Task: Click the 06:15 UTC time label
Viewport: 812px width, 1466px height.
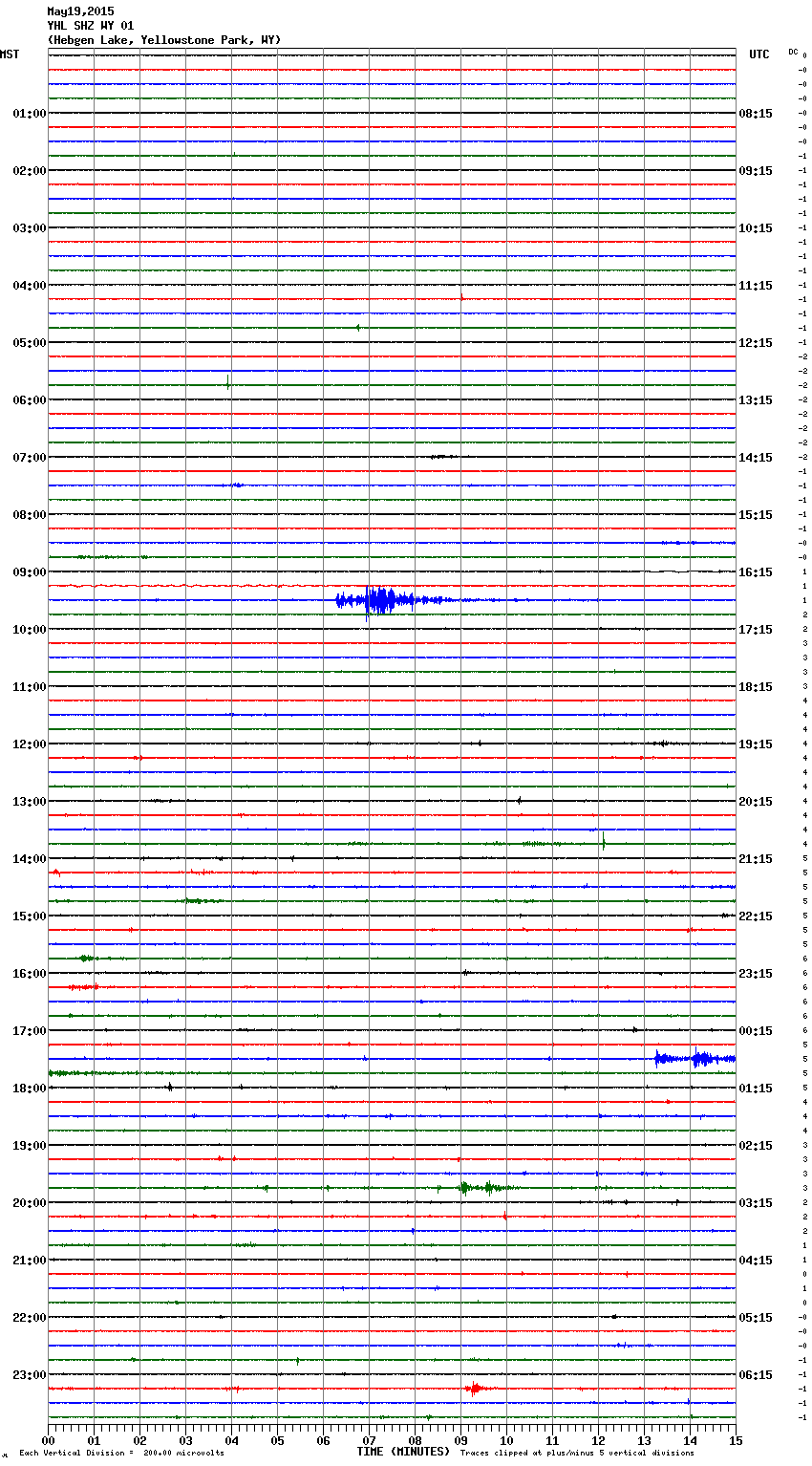Action: [756, 1375]
